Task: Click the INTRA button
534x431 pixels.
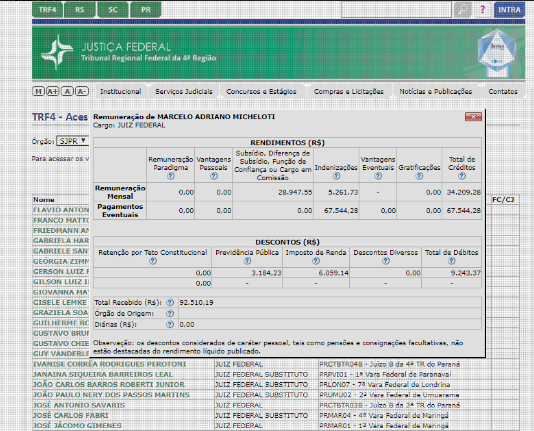Action: pyautogui.click(x=509, y=10)
